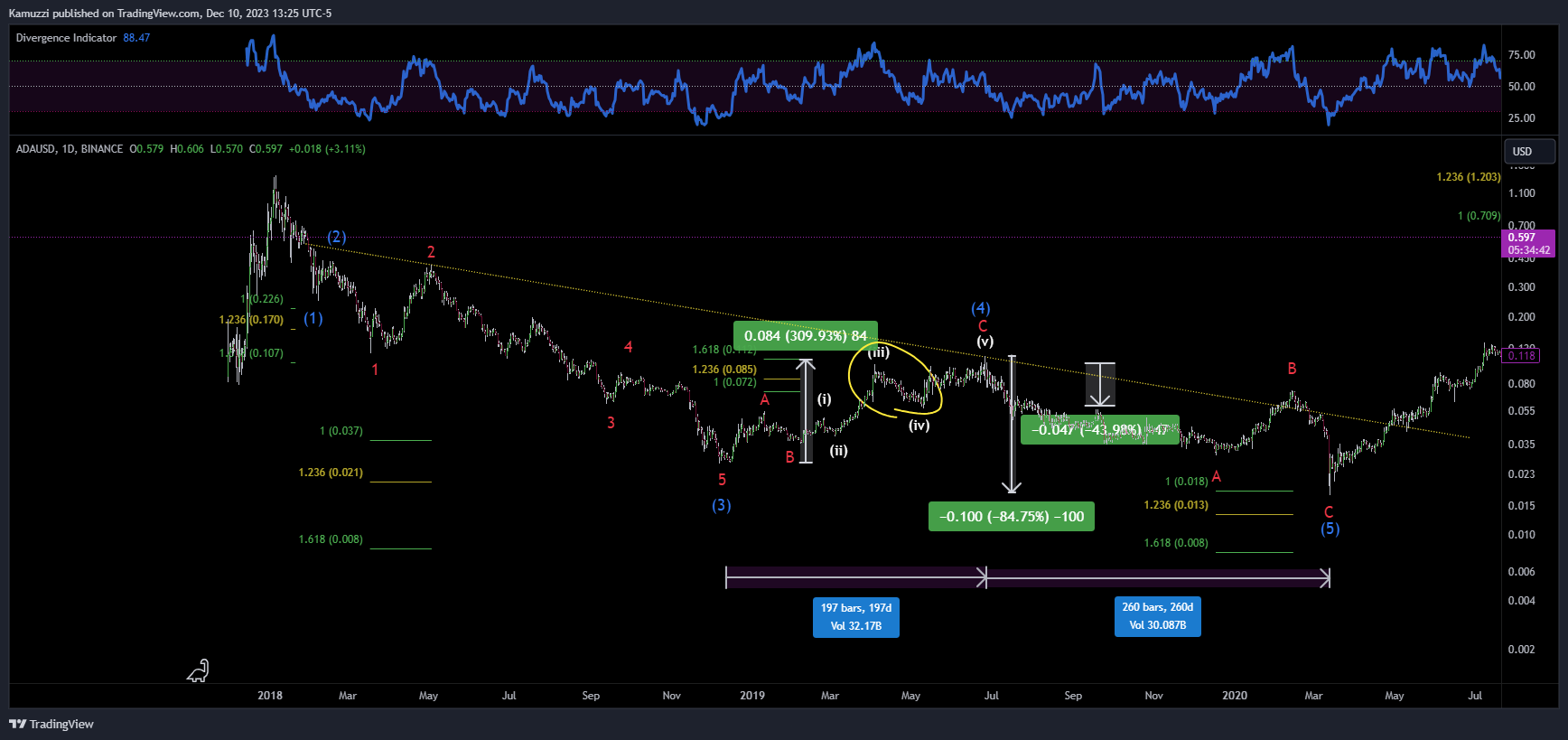
Task: Click the 1 (0.037) Fibonacci label
Action: pos(341,431)
